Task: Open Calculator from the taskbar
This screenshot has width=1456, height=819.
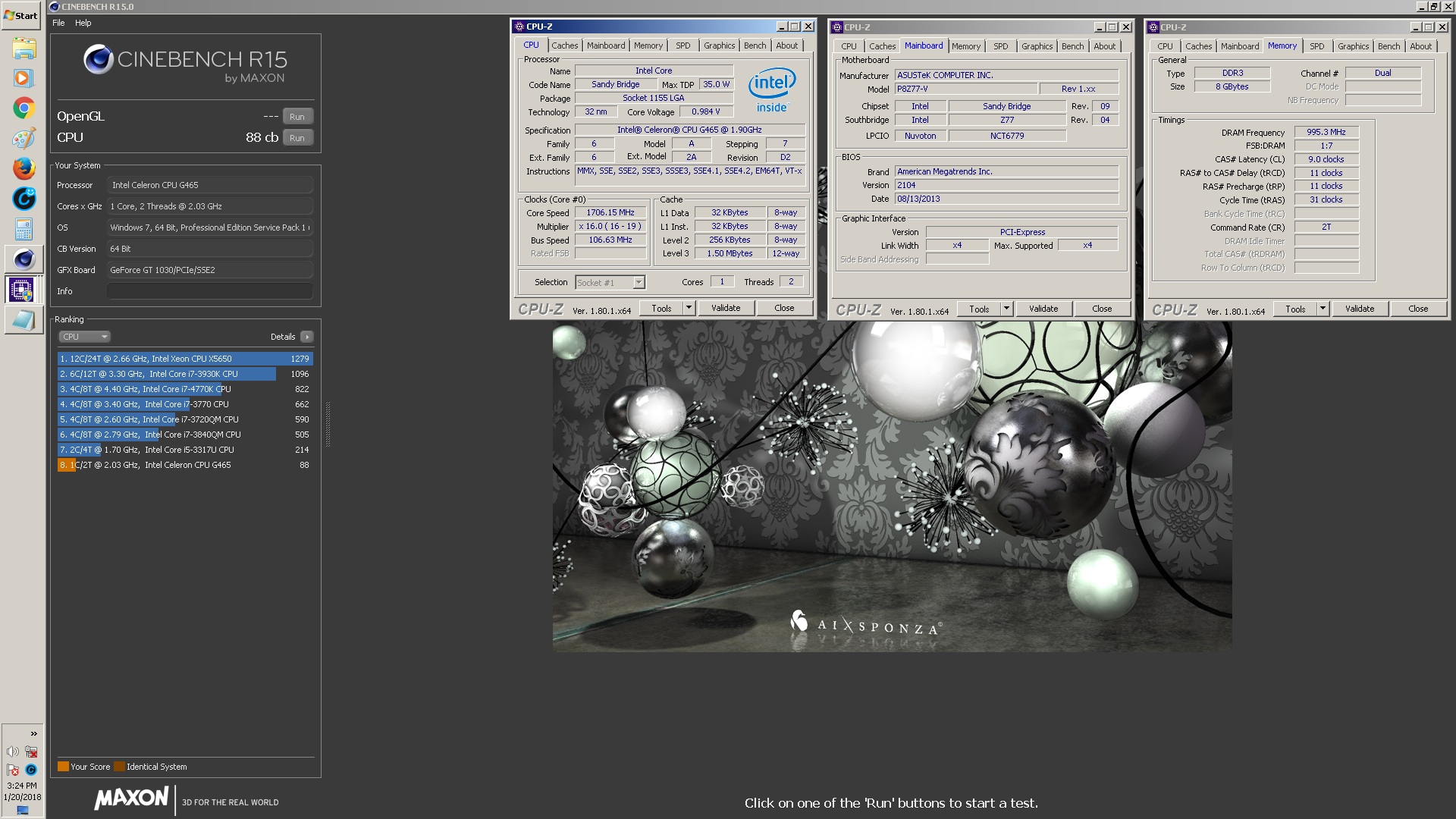Action: [24, 229]
